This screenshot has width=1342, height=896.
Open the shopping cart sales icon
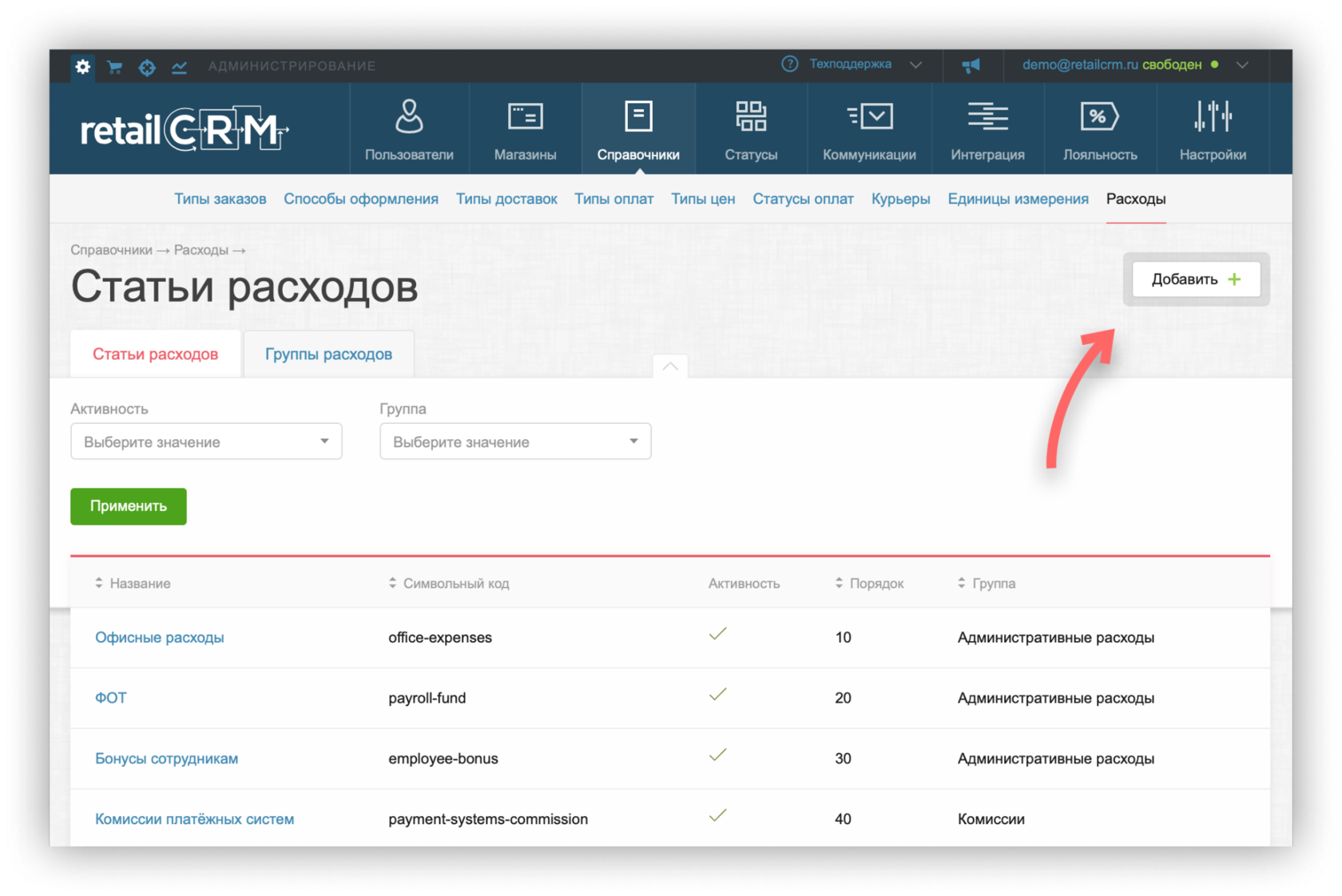click(x=115, y=67)
